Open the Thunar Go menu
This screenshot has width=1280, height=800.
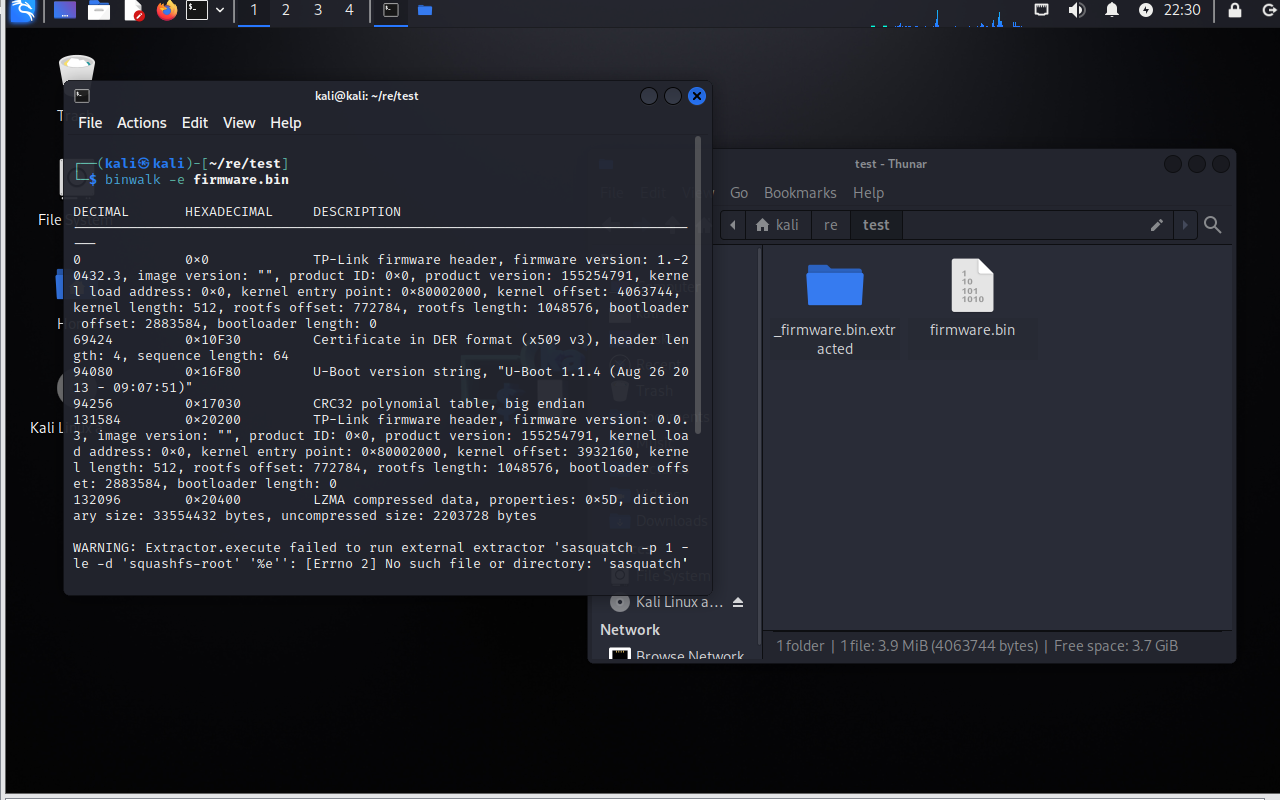pos(739,193)
